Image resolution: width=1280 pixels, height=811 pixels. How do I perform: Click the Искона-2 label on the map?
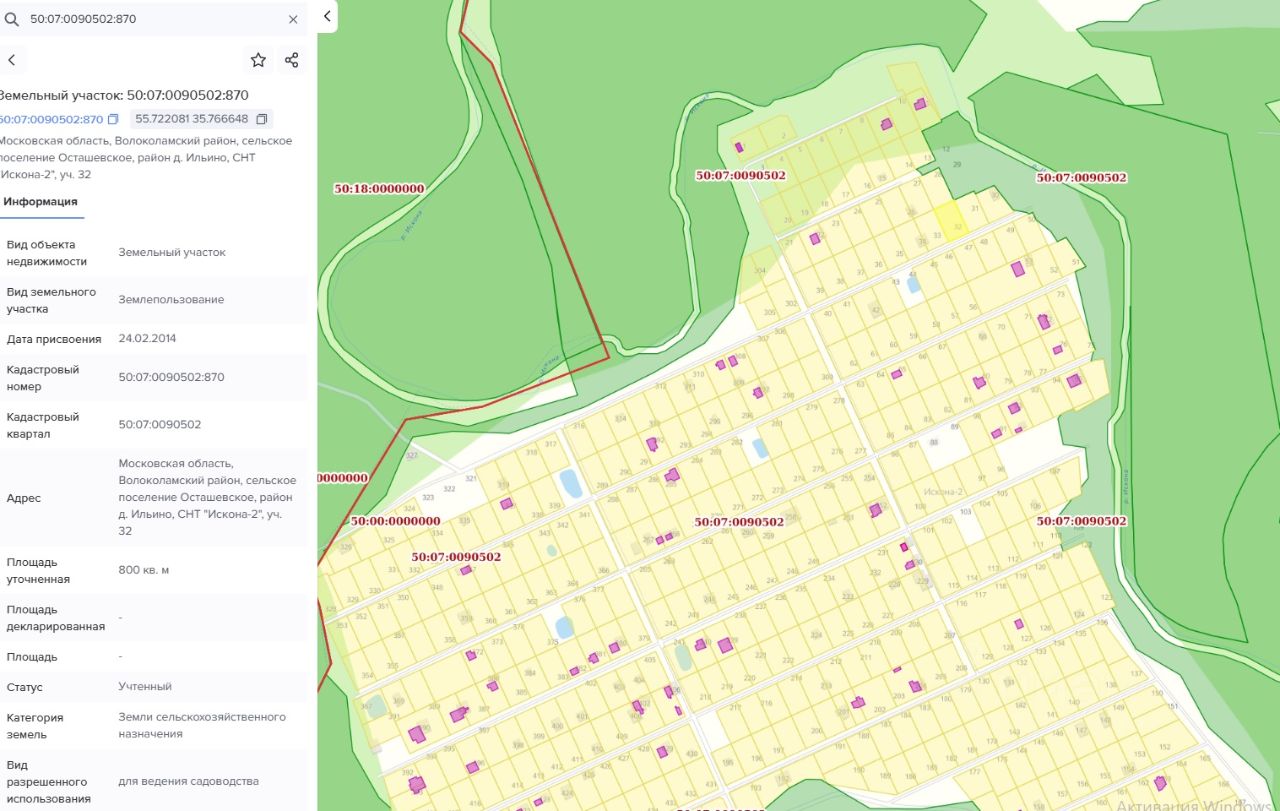click(x=942, y=492)
